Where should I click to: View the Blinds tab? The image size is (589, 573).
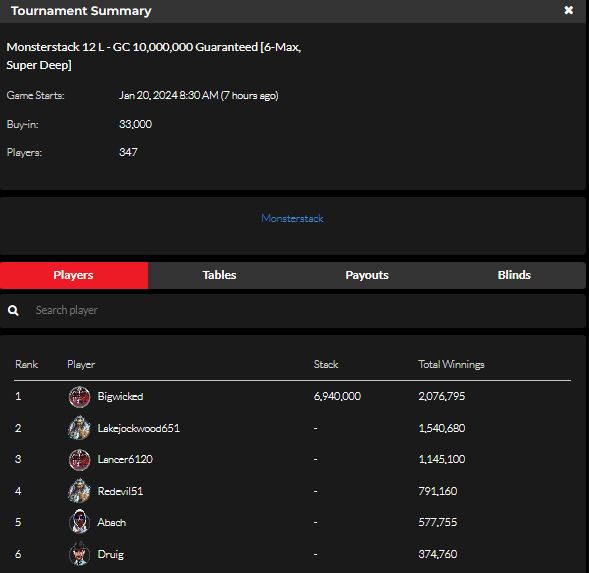coord(514,275)
